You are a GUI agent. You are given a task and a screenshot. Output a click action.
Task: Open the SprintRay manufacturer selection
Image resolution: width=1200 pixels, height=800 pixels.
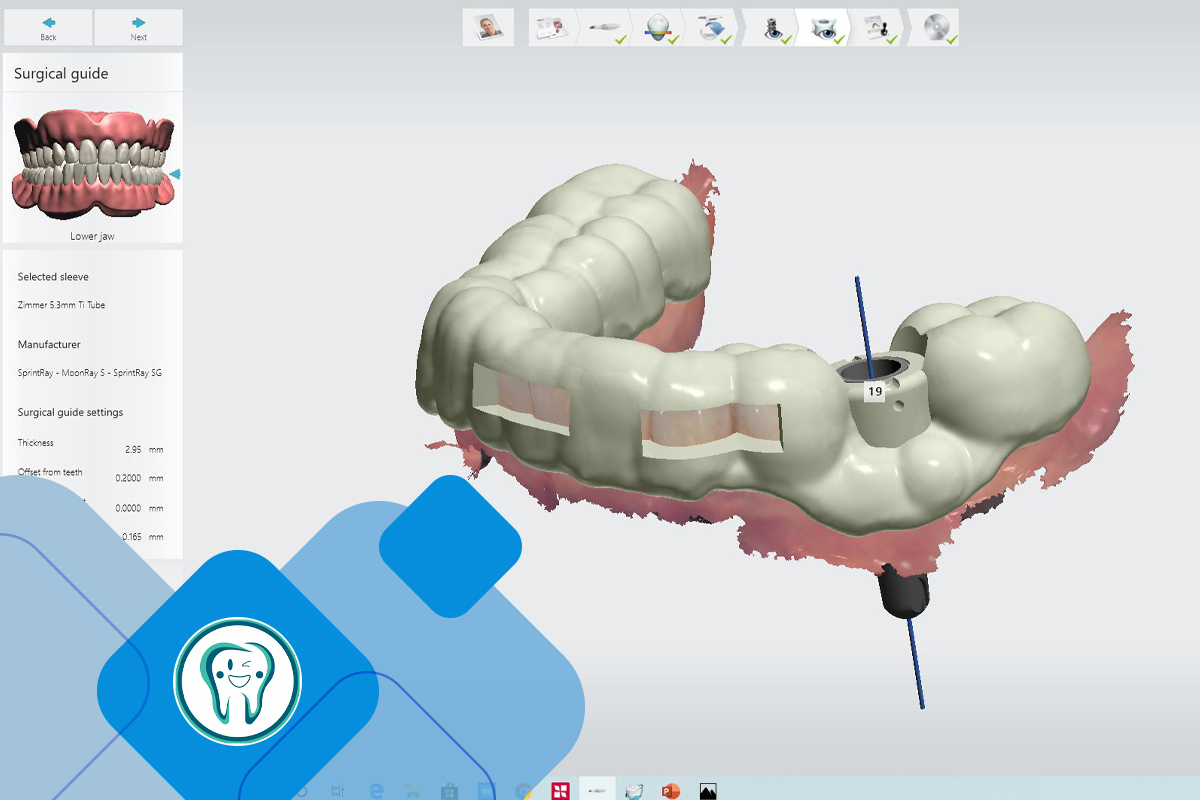[x=90, y=373]
